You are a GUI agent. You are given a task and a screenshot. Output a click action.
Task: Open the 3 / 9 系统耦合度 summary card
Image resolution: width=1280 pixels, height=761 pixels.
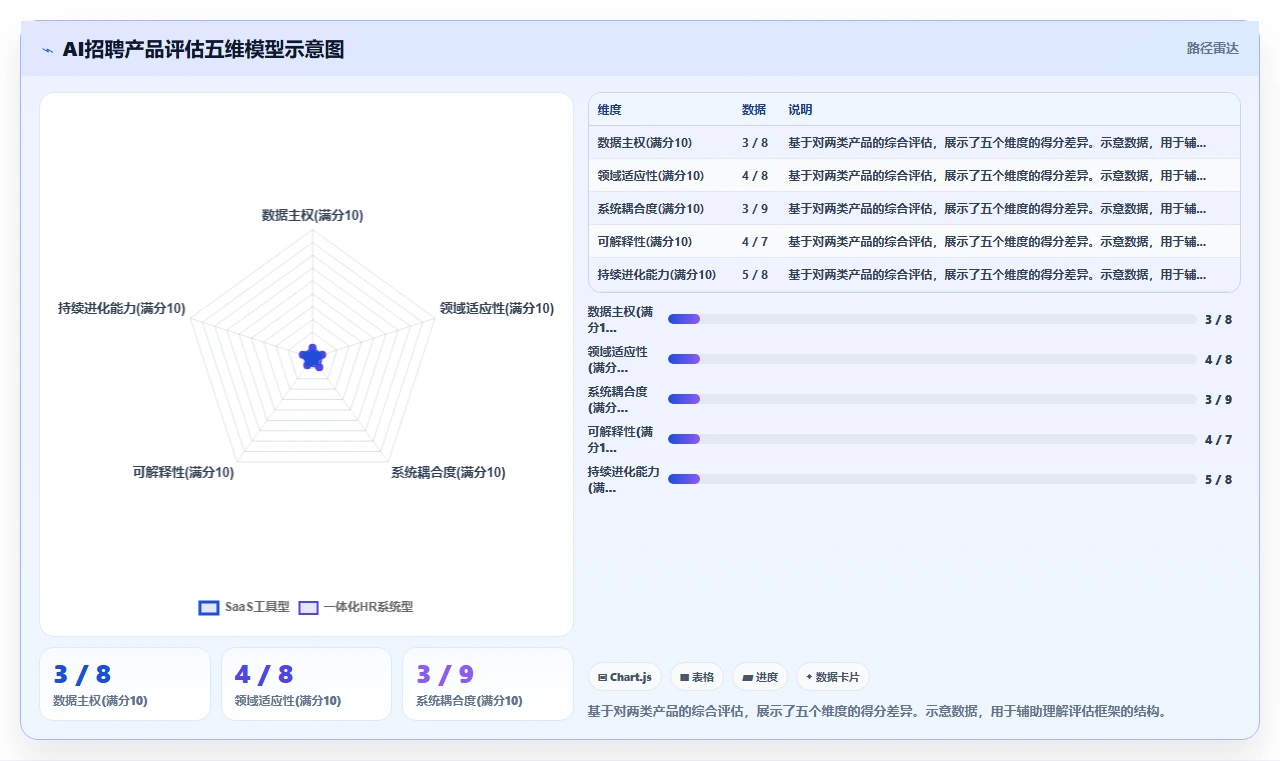point(488,684)
